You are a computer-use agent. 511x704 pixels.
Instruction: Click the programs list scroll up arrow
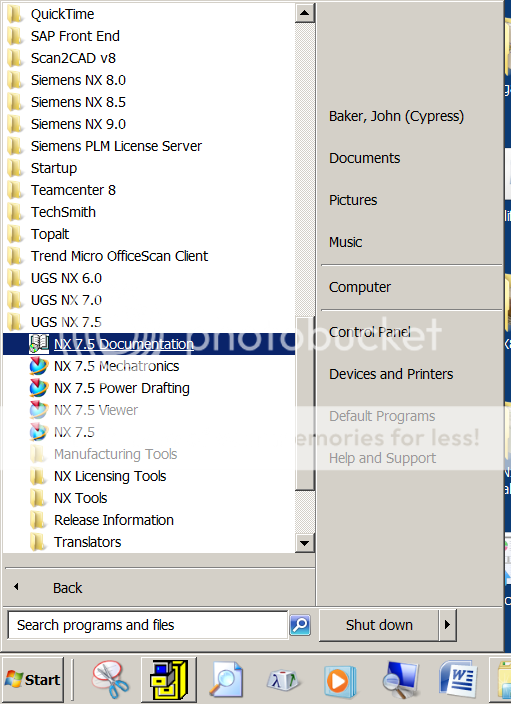(x=304, y=13)
